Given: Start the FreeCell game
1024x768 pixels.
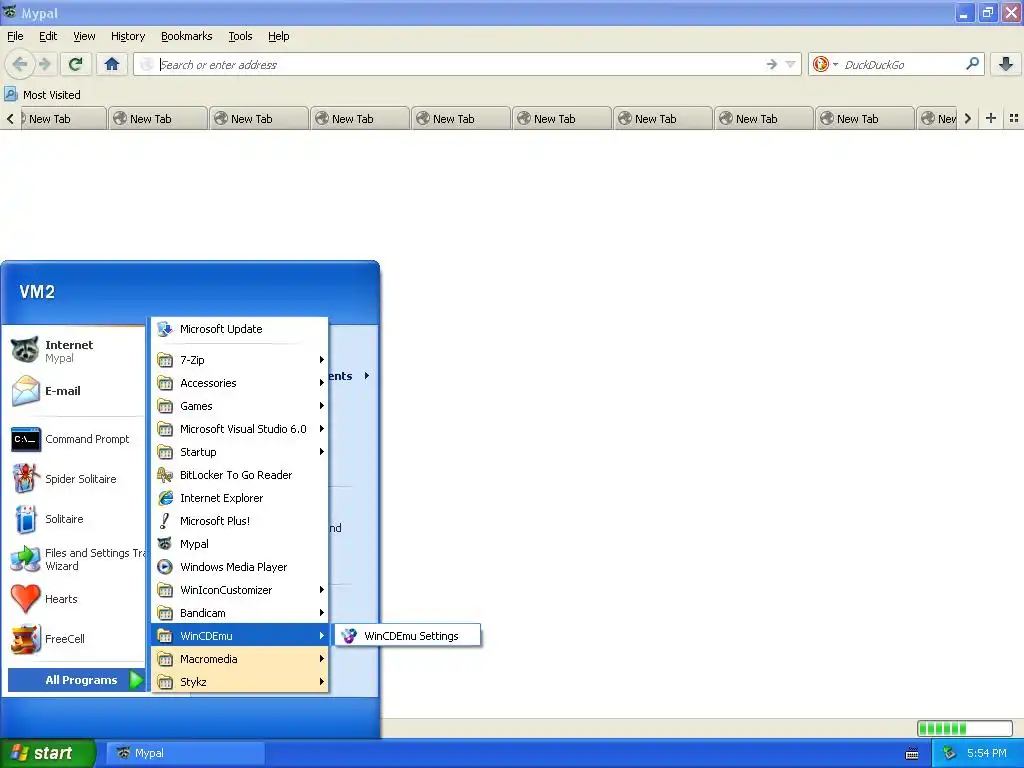Looking at the screenshot, I should point(75,639).
